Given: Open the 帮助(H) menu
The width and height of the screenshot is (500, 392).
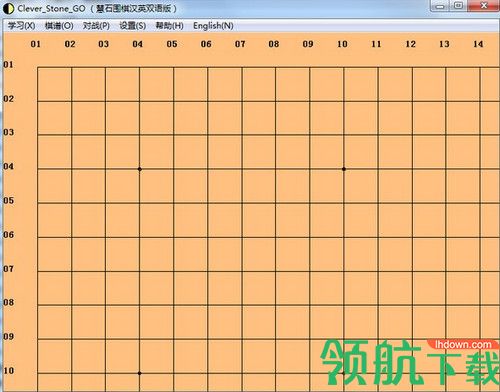Looking at the screenshot, I should coord(169,26).
